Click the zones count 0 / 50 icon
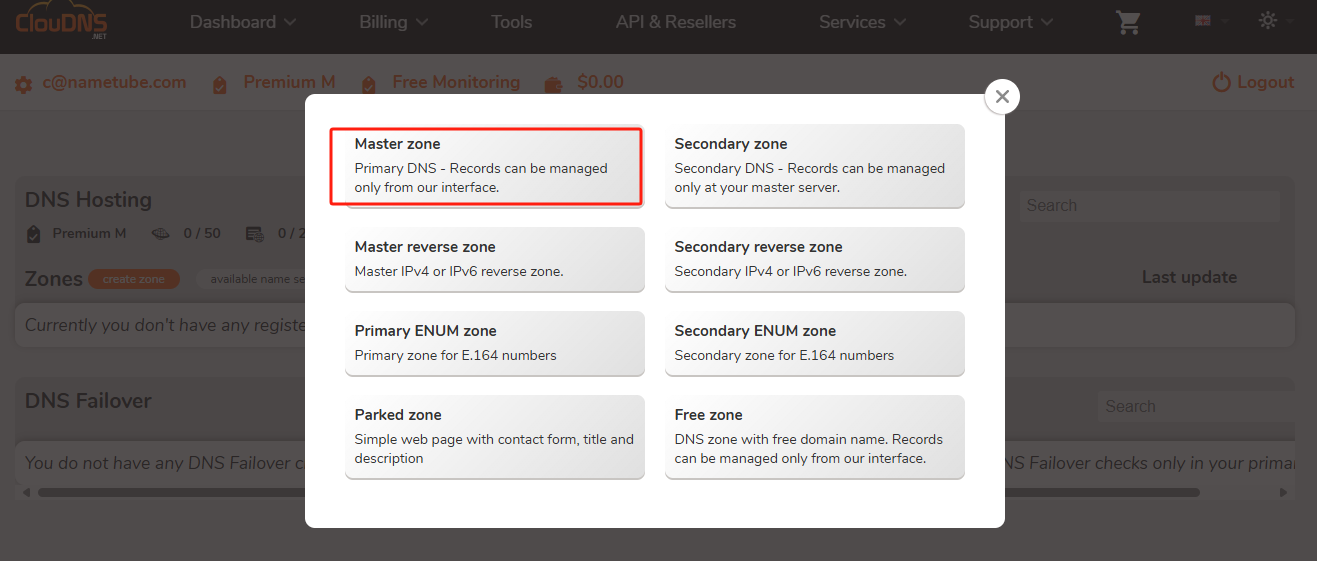This screenshot has height=561, width=1317. [x=161, y=234]
